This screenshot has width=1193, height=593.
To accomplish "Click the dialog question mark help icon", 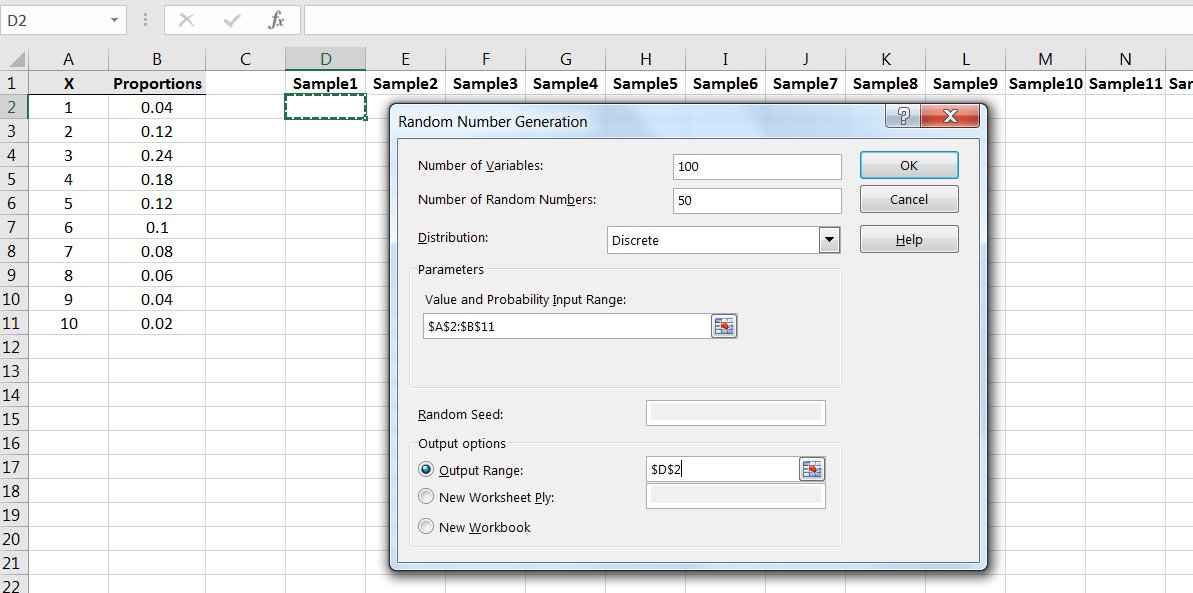I will pyautogui.click(x=903, y=117).
